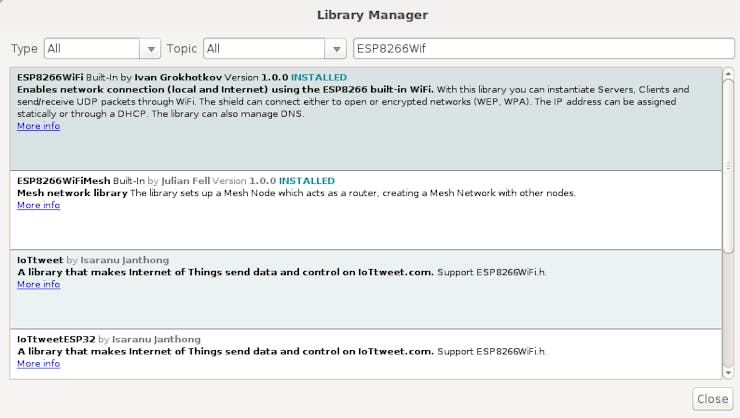Select the IoTtweet library title
This screenshot has height=418, width=740.
point(40,260)
